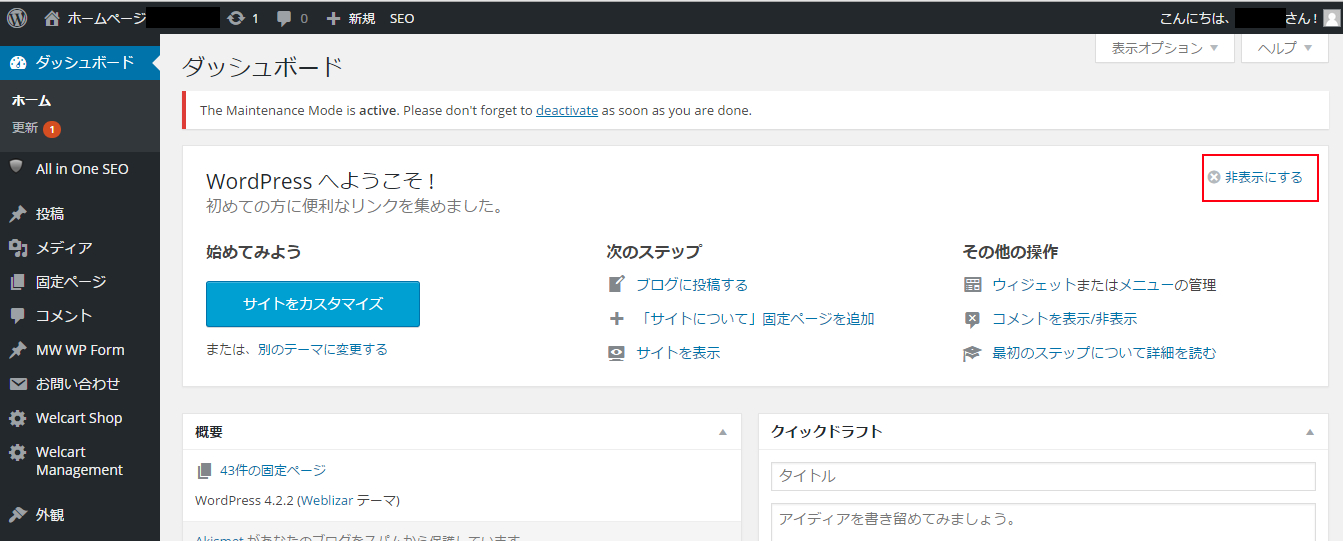This screenshot has width=1343, height=541.
Task: Click the deactivate maintenance mode link
Action: coord(567,110)
